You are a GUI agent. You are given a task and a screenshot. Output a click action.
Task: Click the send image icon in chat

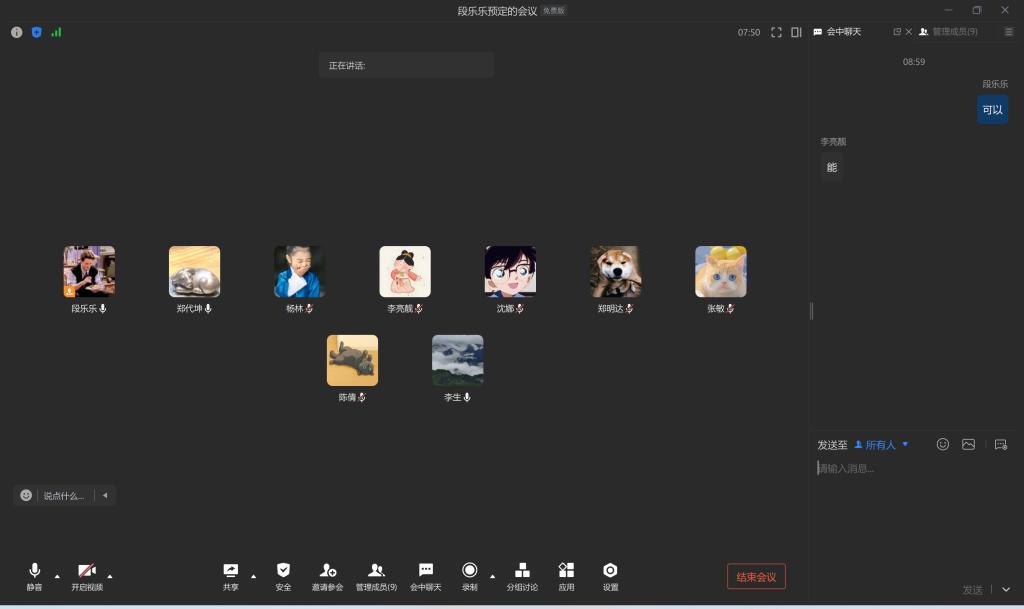pyautogui.click(x=968, y=444)
